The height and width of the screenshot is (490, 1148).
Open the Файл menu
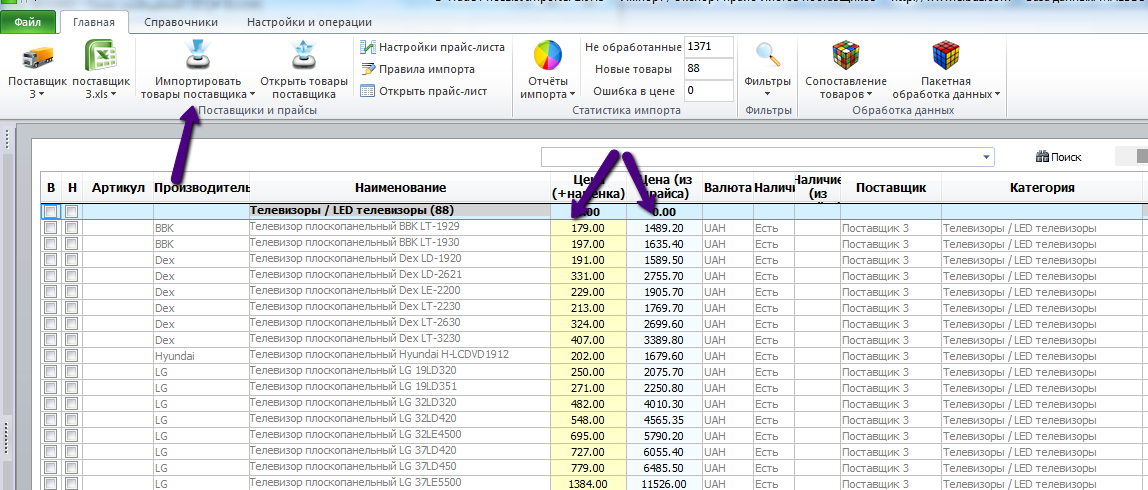(27, 23)
